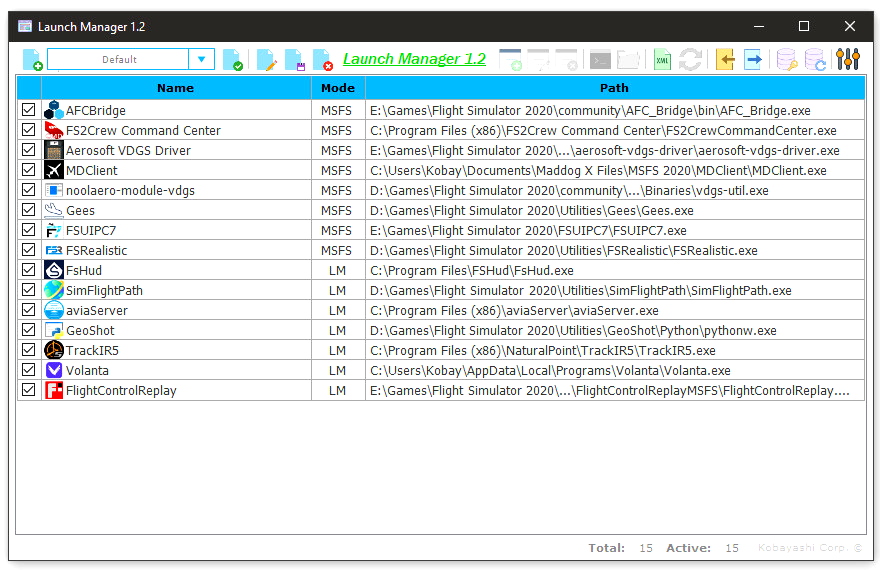Click the Default profile combo box field
The width and height of the screenshot is (880, 570).
point(118,59)
